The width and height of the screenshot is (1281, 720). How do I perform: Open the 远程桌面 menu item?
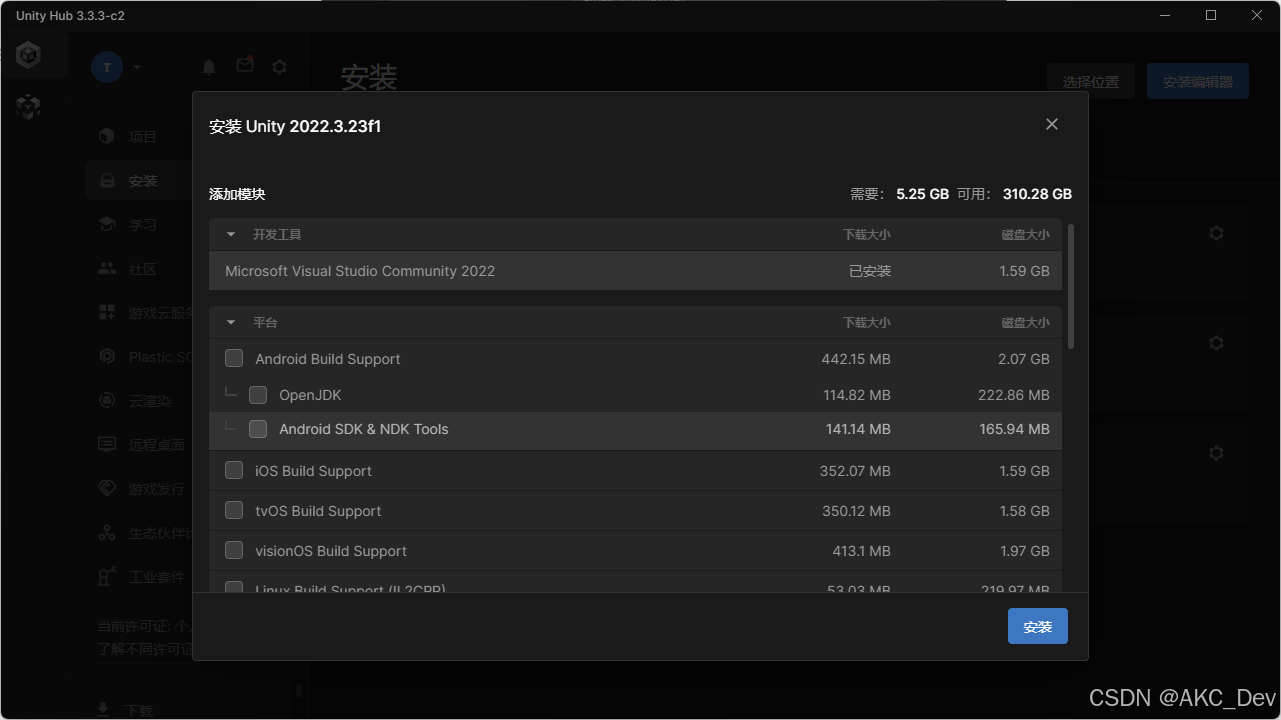tap(157, 445)
